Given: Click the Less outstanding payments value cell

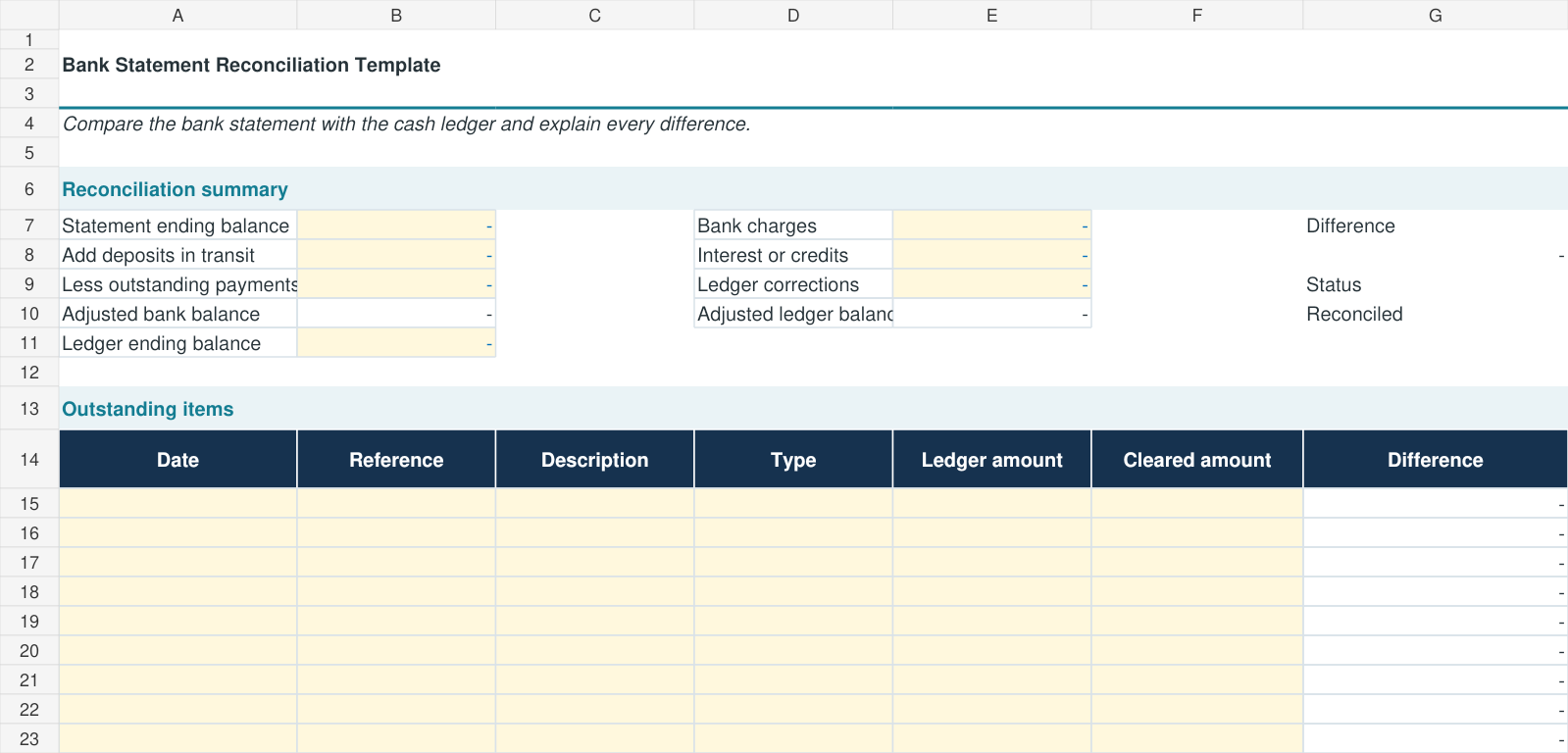Looking at the screenshot, I should pyautogui.click(x=396, y=284).
